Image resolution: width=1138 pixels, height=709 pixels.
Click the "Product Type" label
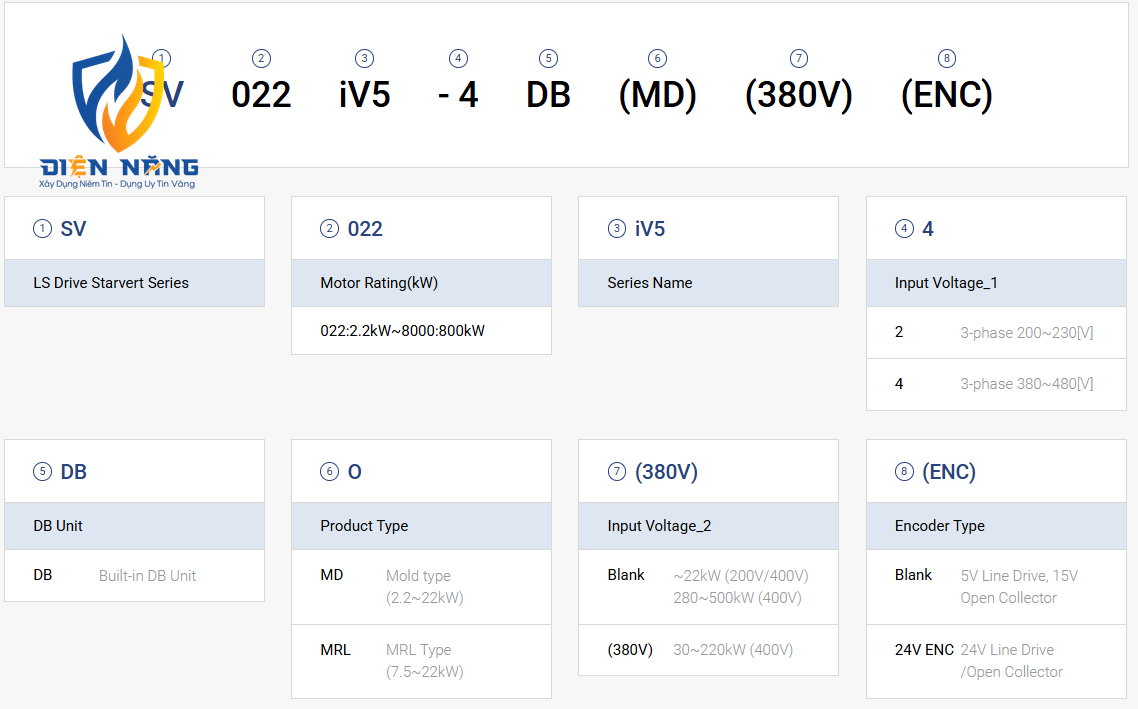tap(364, 526)
